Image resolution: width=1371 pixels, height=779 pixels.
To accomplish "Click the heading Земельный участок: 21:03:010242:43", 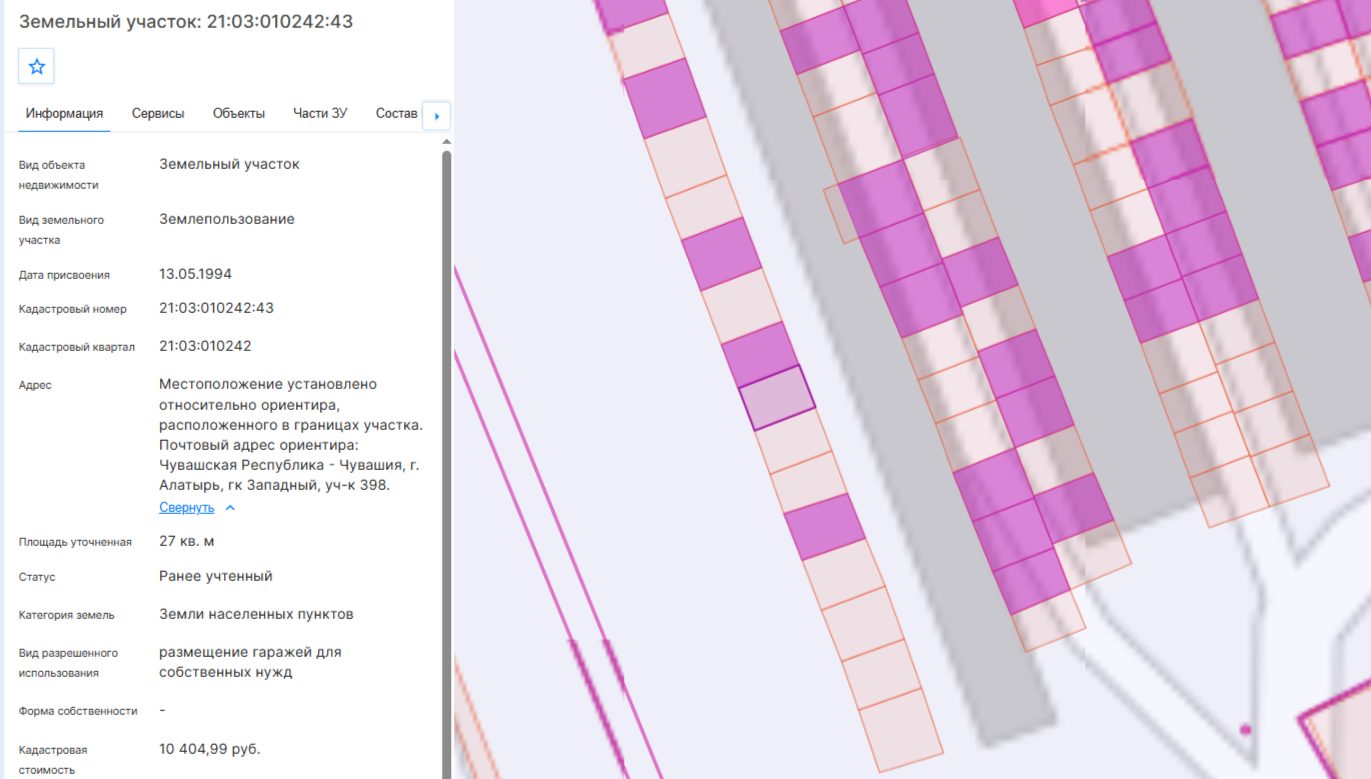I will (186, 21).
